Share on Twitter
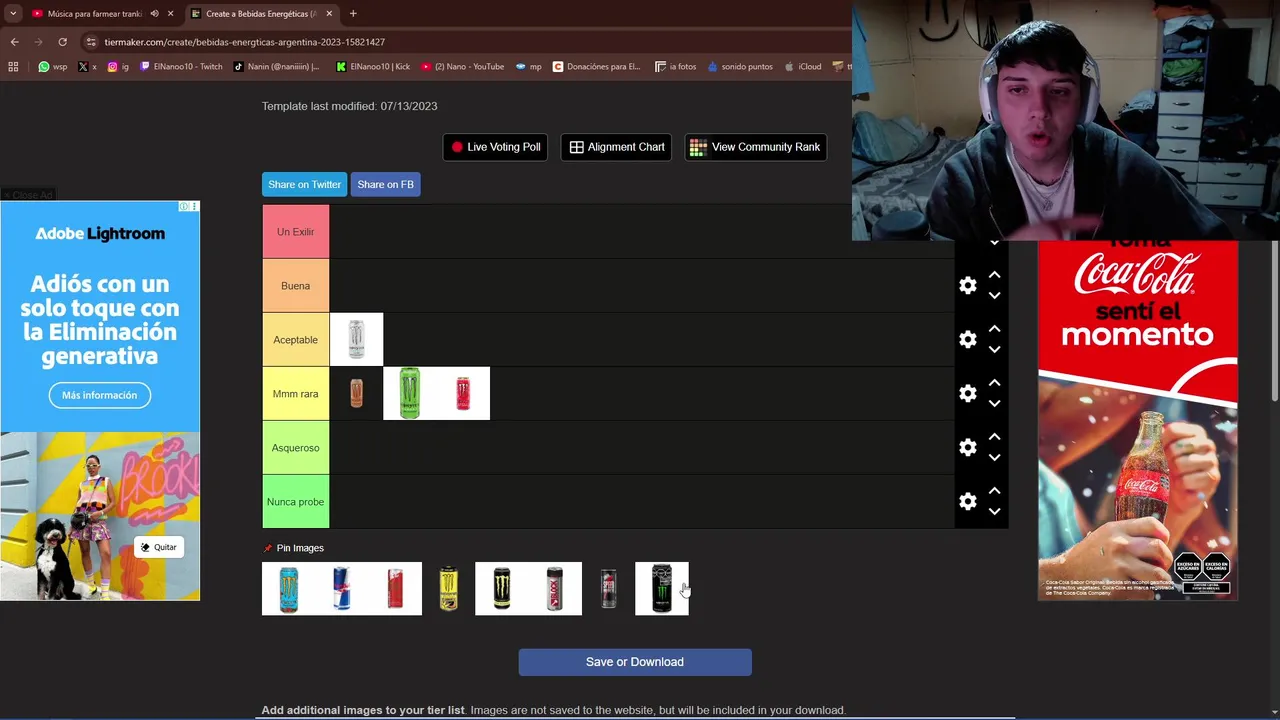Viewport: 1280px width, 720px height. [x=304, y=184]
